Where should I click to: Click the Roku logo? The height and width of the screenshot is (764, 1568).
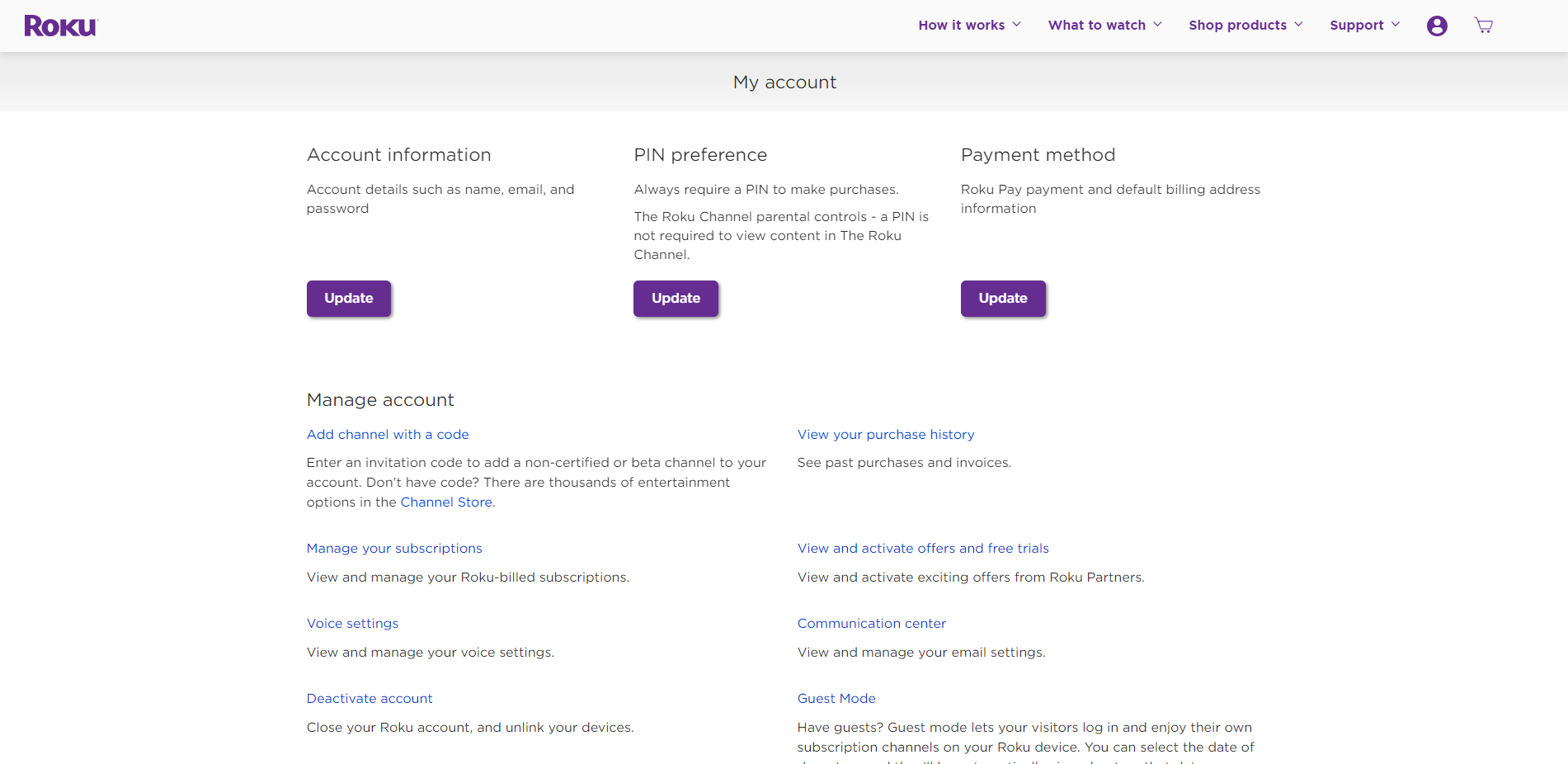60,26
